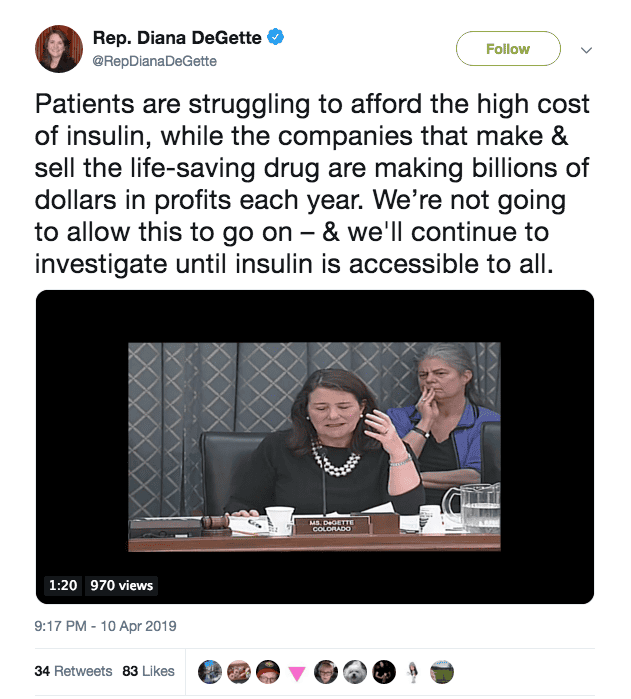The width and height of the screenshot is (631, 699).
Task: View the 34 Retweets list
Action: [74, 671]
